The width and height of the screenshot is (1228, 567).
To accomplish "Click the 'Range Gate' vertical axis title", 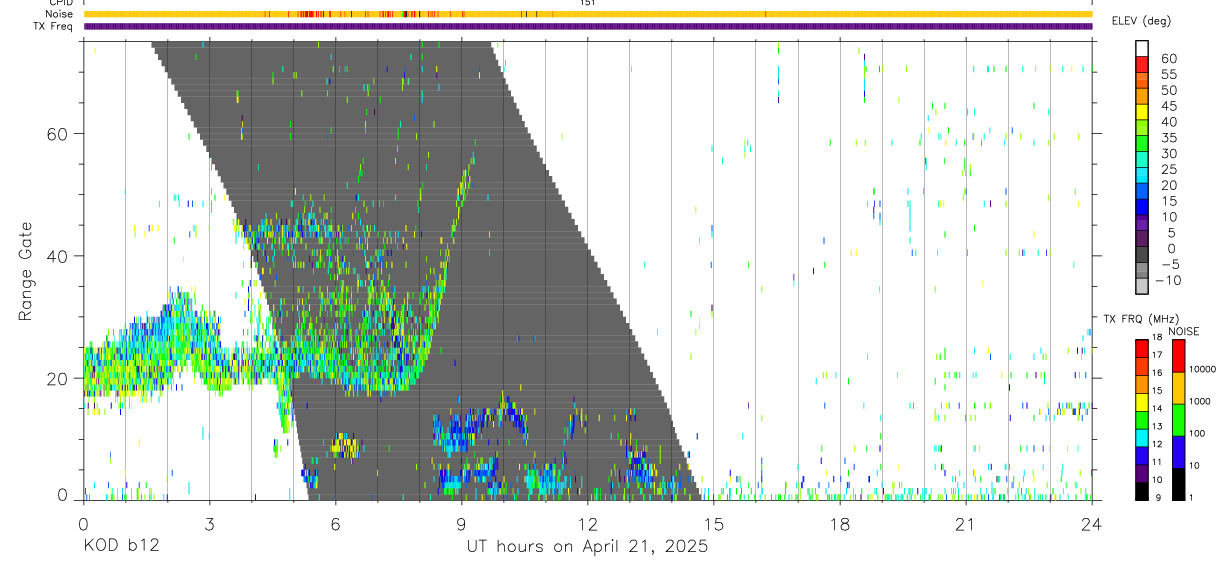I will pos(25,271).
